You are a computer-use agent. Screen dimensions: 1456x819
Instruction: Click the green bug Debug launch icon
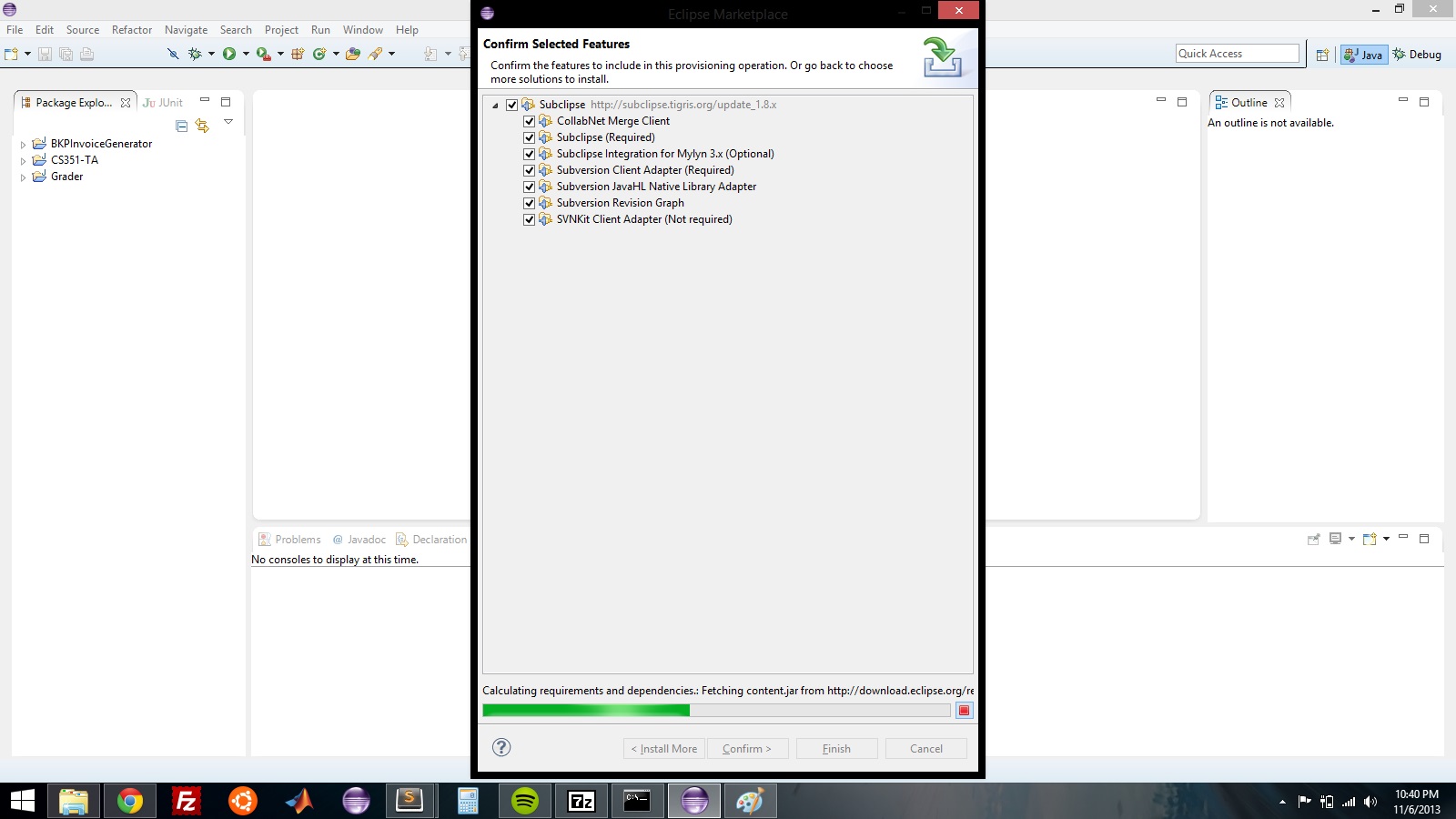pos(195,54)
